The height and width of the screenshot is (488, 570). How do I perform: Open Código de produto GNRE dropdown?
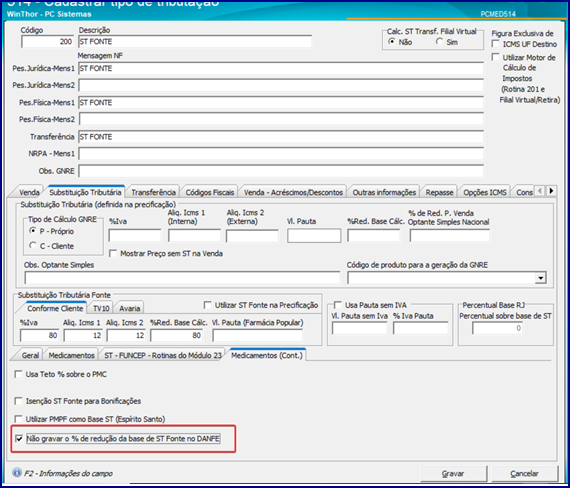coord(541,278)
